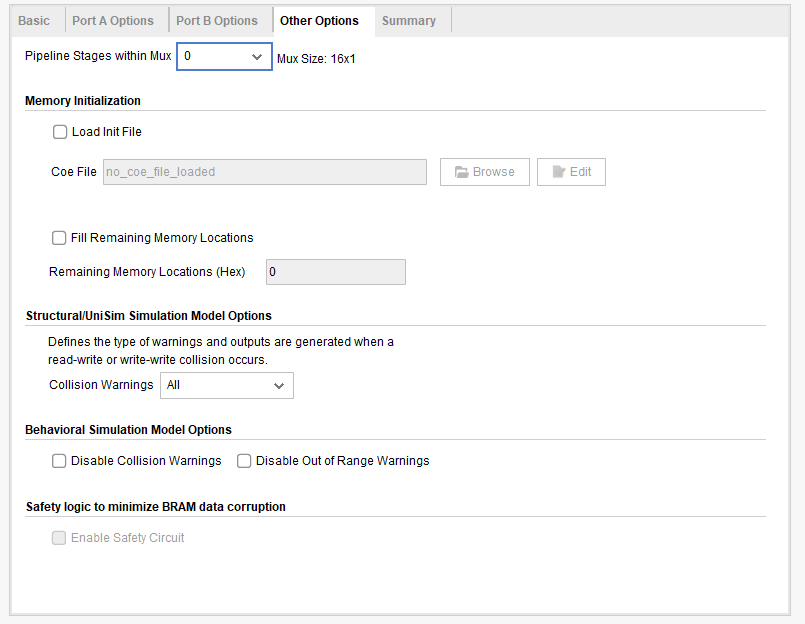Open the Collision Warnings dropdown
Viewport: 805px width, 624px height.
226,385
